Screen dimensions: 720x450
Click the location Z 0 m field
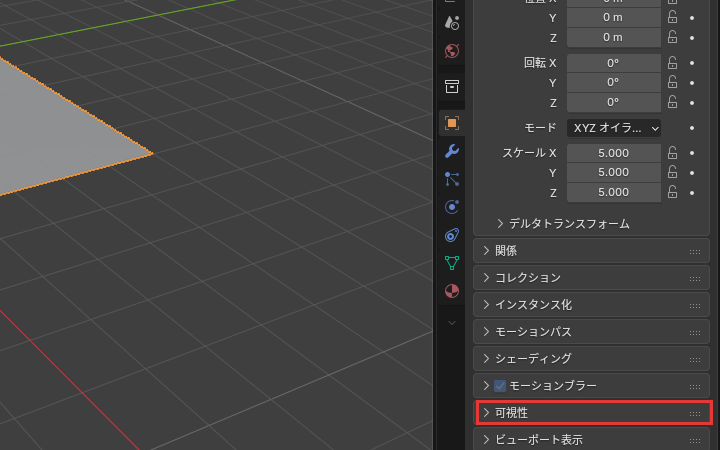[614, 37]
